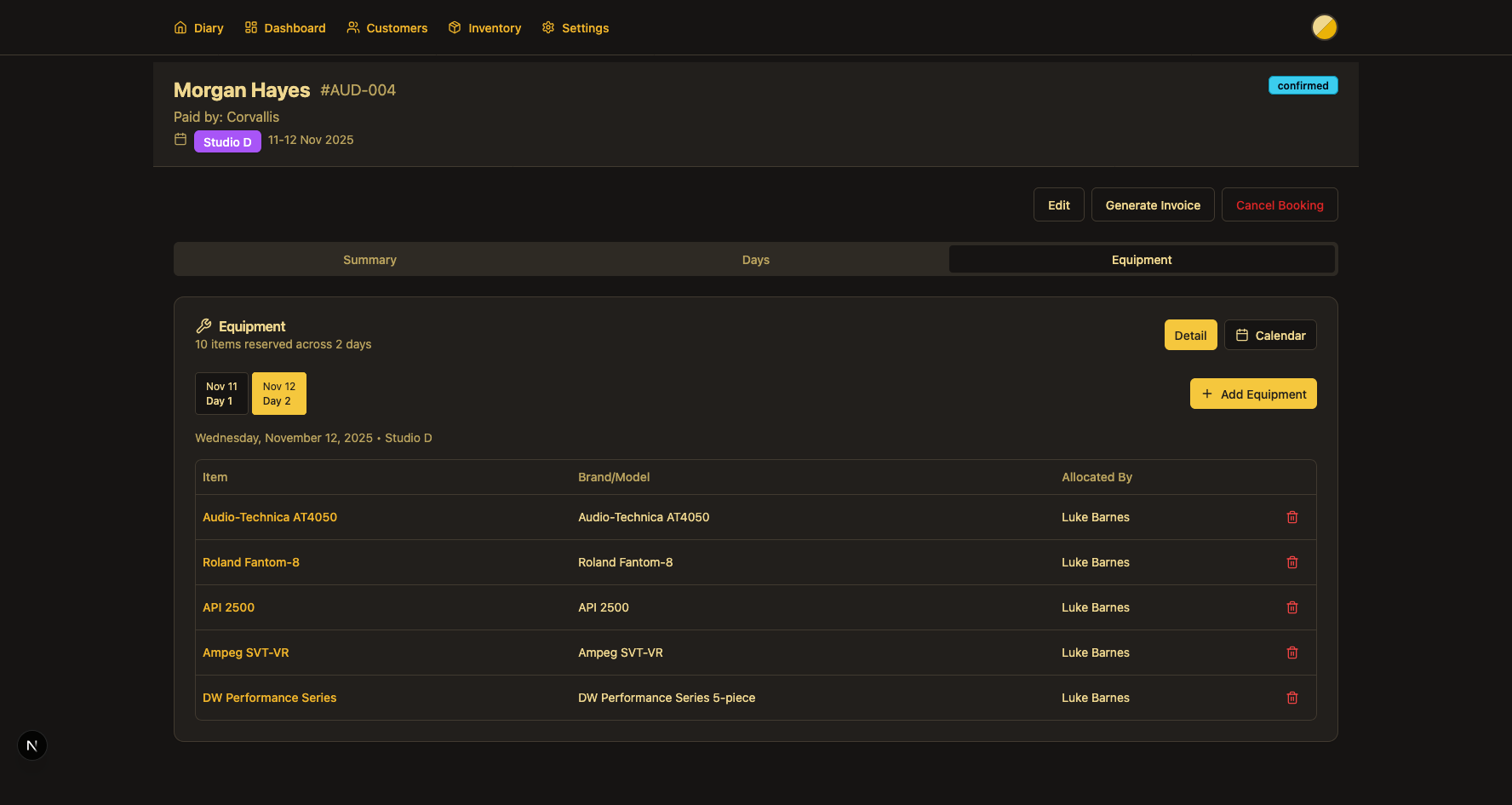The height and width of the screenshot is (805, 1512).
Task: Open the Audio-Technica AT4050 item link
Action: coord(270,517)
